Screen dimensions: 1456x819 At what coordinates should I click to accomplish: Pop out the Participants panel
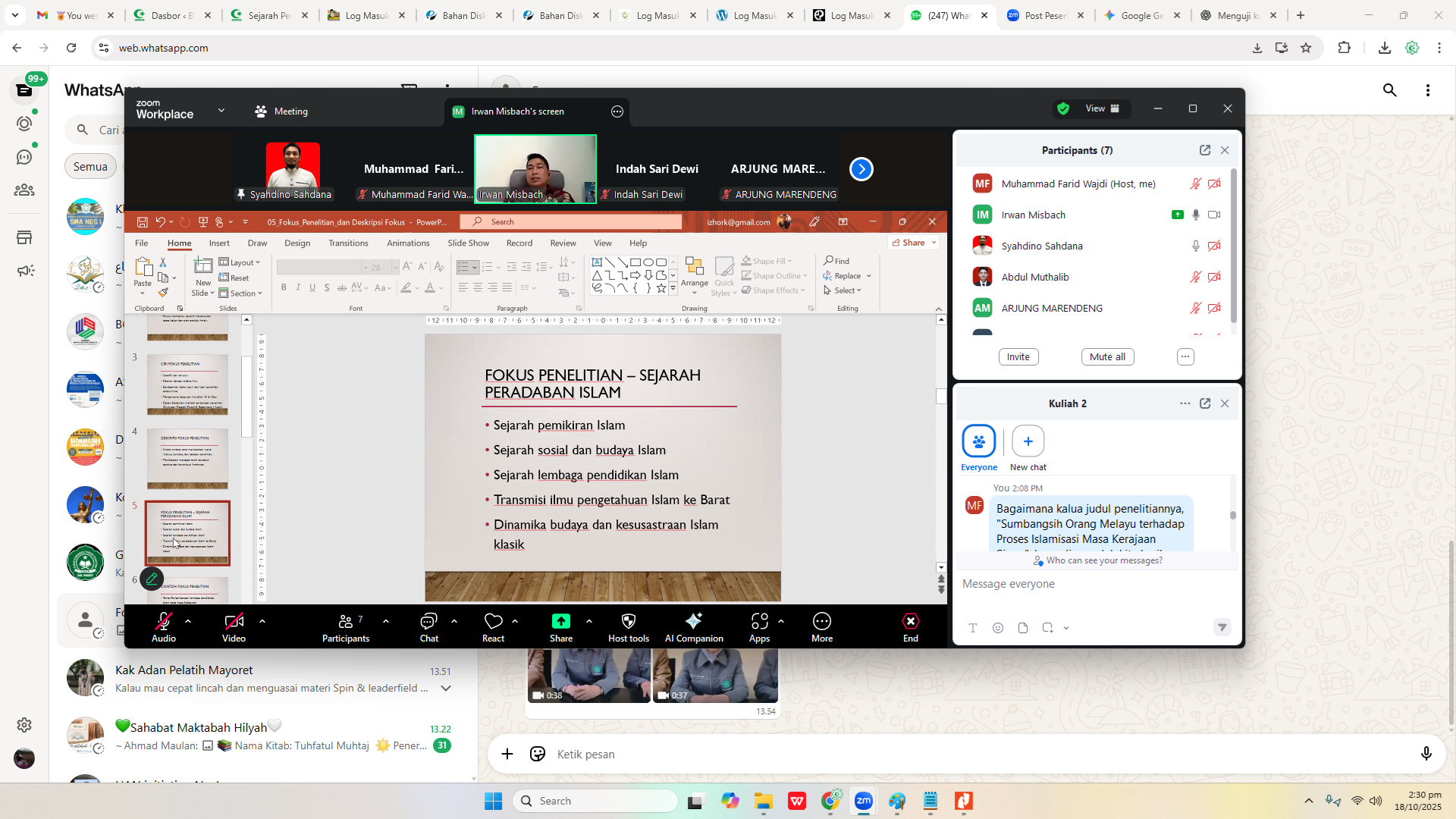1205,150
